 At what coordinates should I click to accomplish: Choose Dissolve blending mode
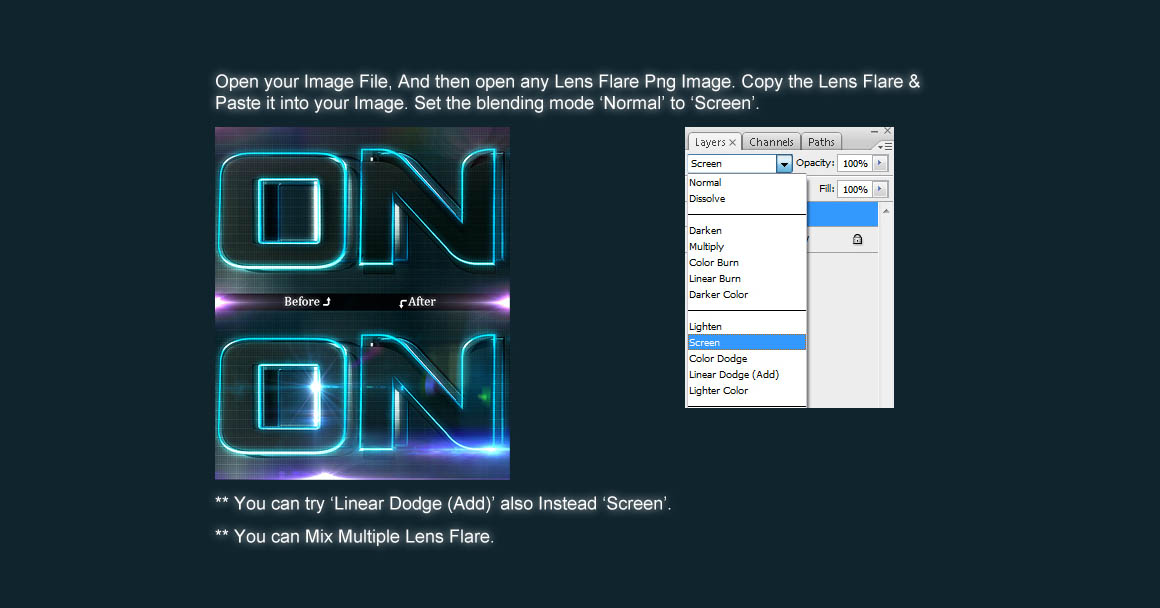tap(707, 199)
